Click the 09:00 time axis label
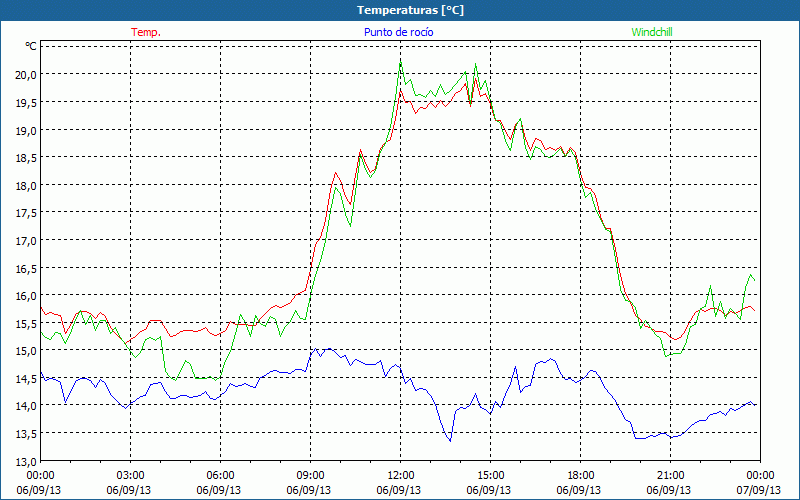The image size is (800, 500). (x=310, y=476)
